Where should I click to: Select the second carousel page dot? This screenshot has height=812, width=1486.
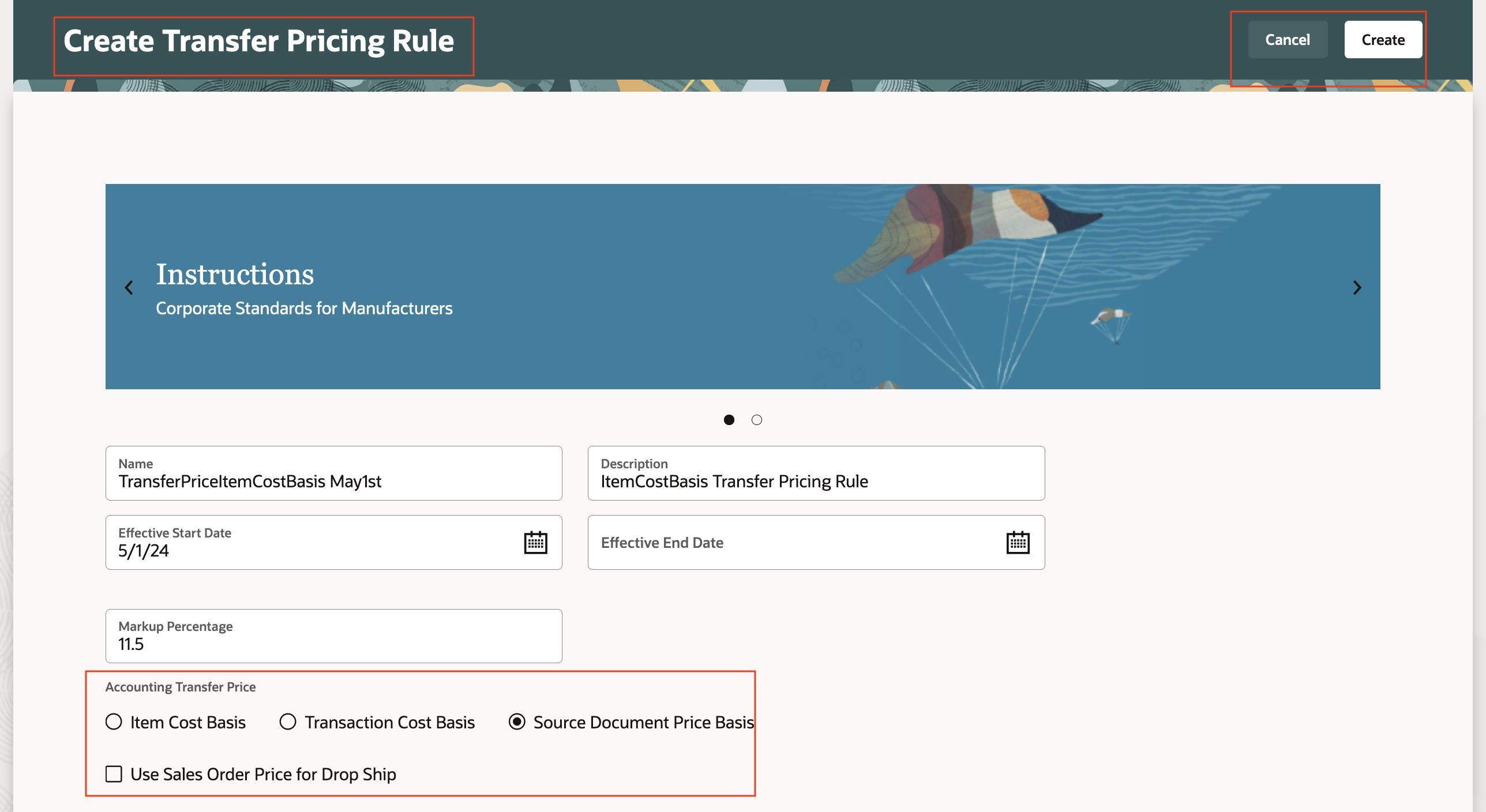(756, 420)
